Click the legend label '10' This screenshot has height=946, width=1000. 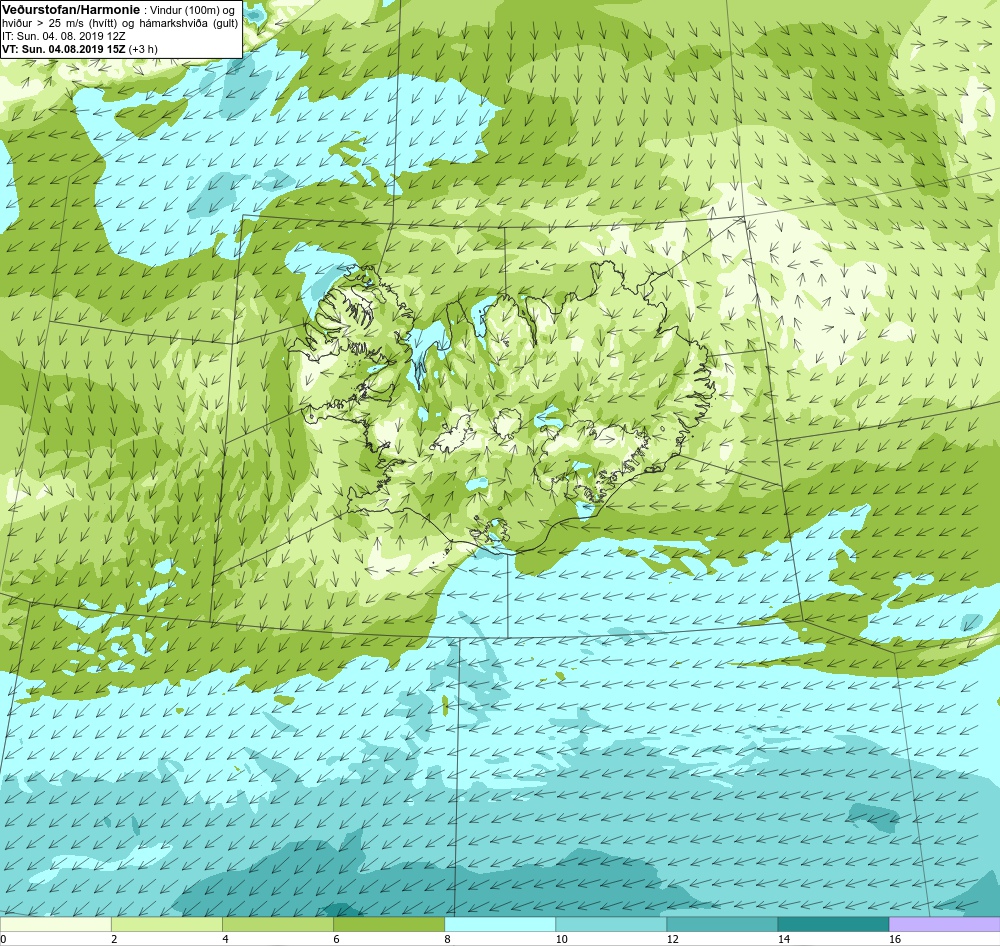(561, 939)
